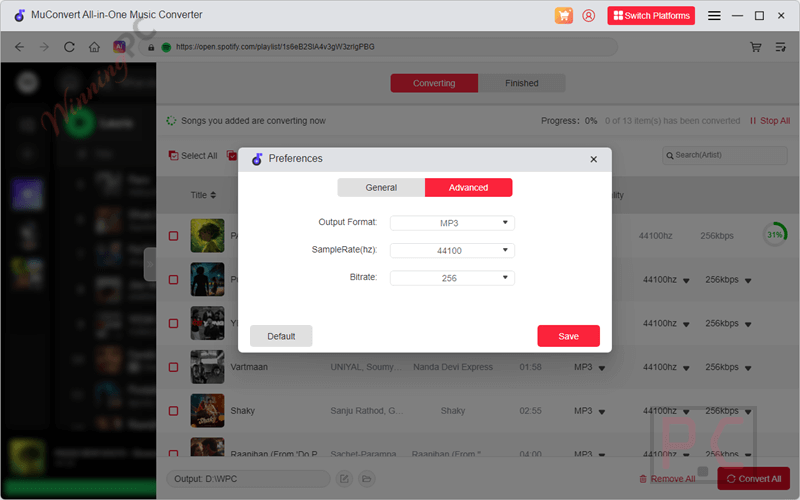The height and width of the screenshot is (500, 800).
Task: Switch to the Finished tab
Action: click(x=521, y=83)
